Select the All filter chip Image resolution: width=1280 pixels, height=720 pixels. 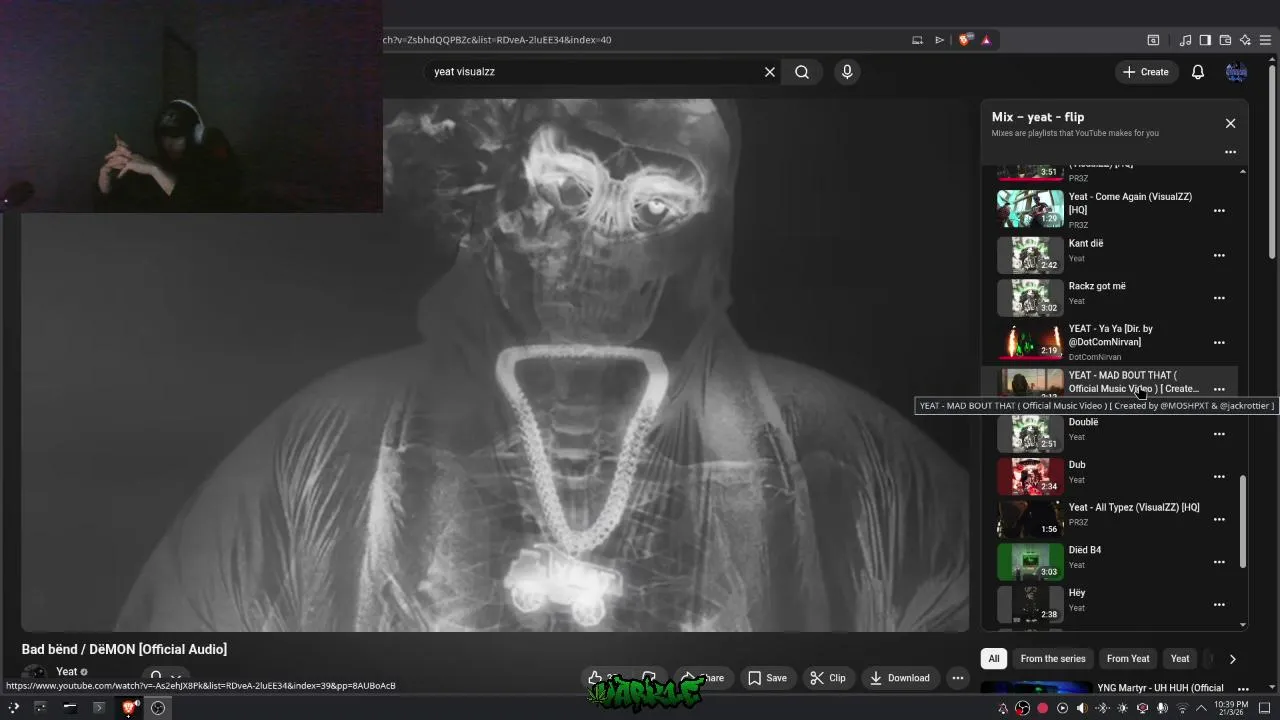tap(994, 658)
